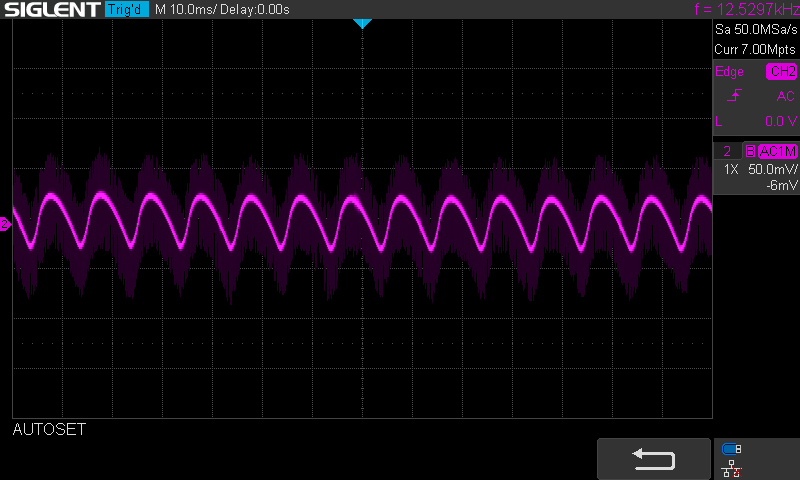This screenshot has width=800, height=480.
Task: Click the 1X probe attenuation value
Action: (731, 169)
